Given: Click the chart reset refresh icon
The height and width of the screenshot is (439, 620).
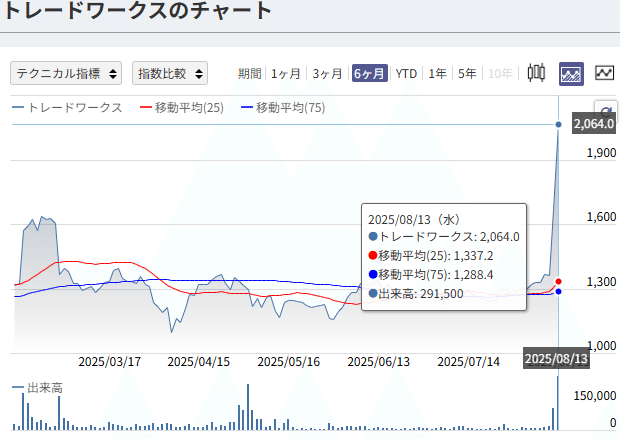Looking at the screenshot, I should click(x=607, y=112).
